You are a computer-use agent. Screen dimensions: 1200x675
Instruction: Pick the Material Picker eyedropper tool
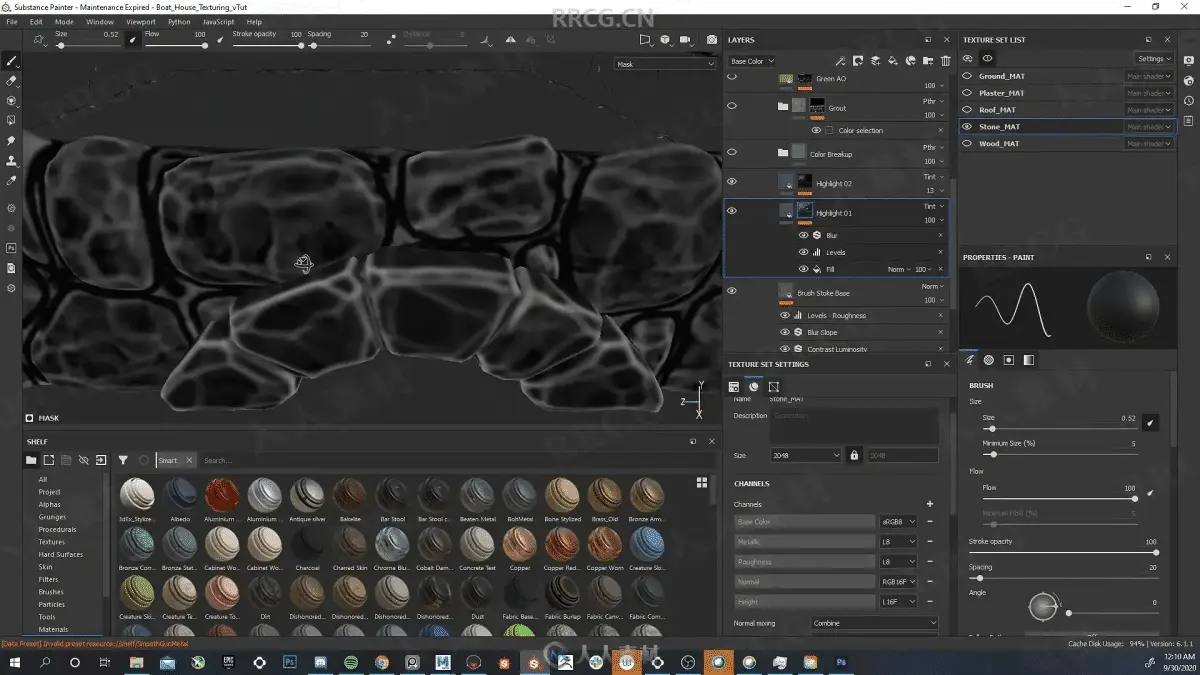coord(12,181)
